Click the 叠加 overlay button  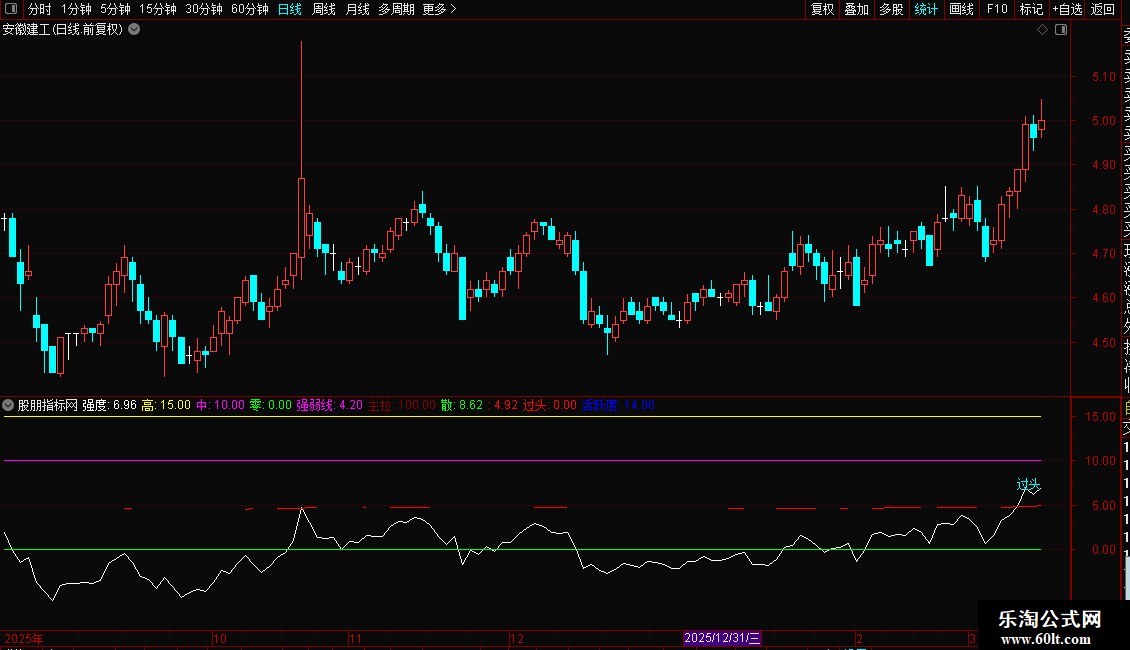[x=857, y=9]
